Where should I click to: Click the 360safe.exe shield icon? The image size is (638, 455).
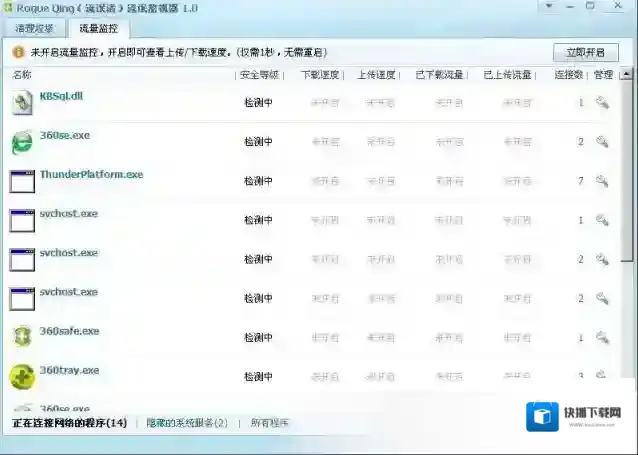[22, 337]
